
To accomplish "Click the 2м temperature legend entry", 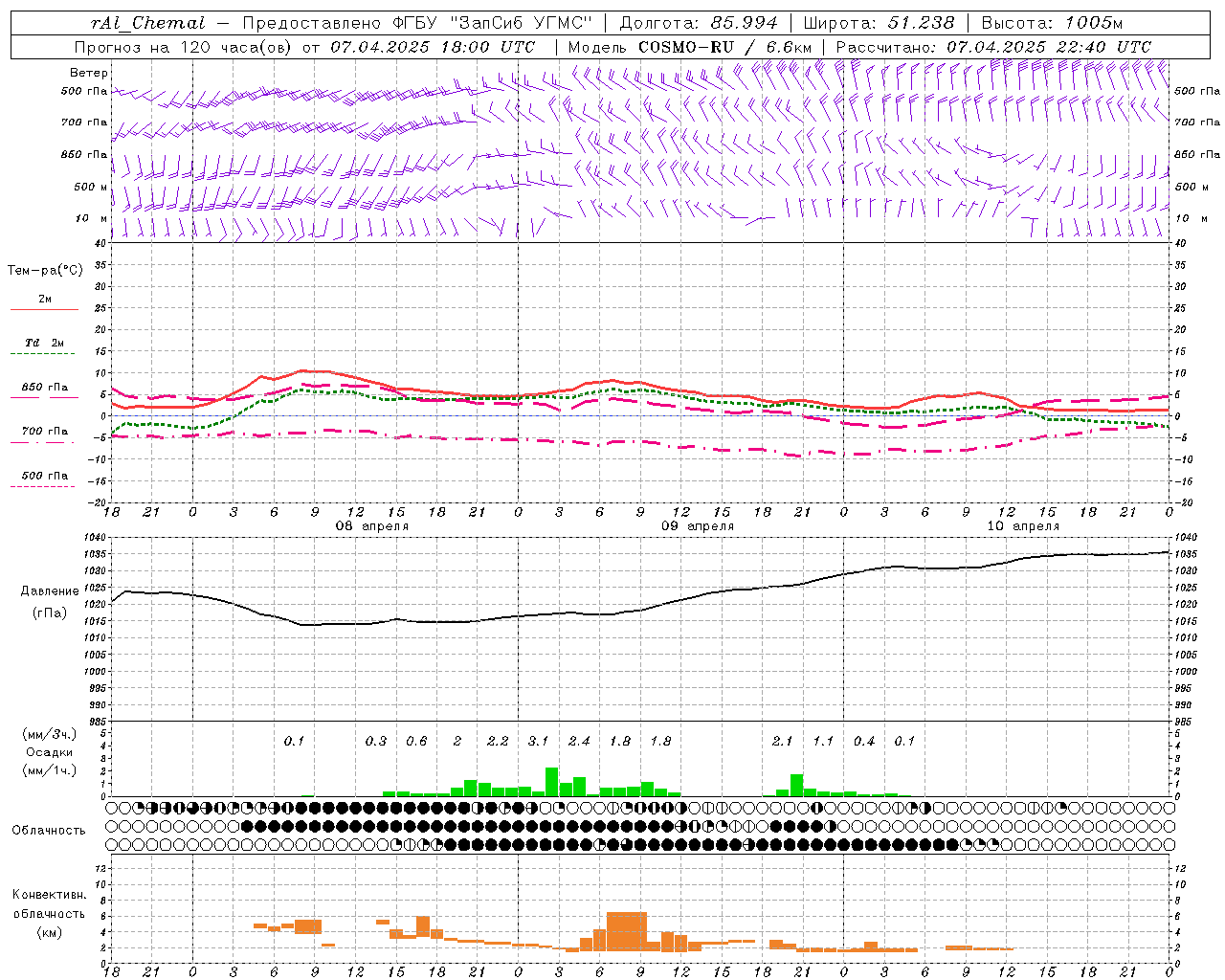I will pyautogui.click(x=45, y=300).
